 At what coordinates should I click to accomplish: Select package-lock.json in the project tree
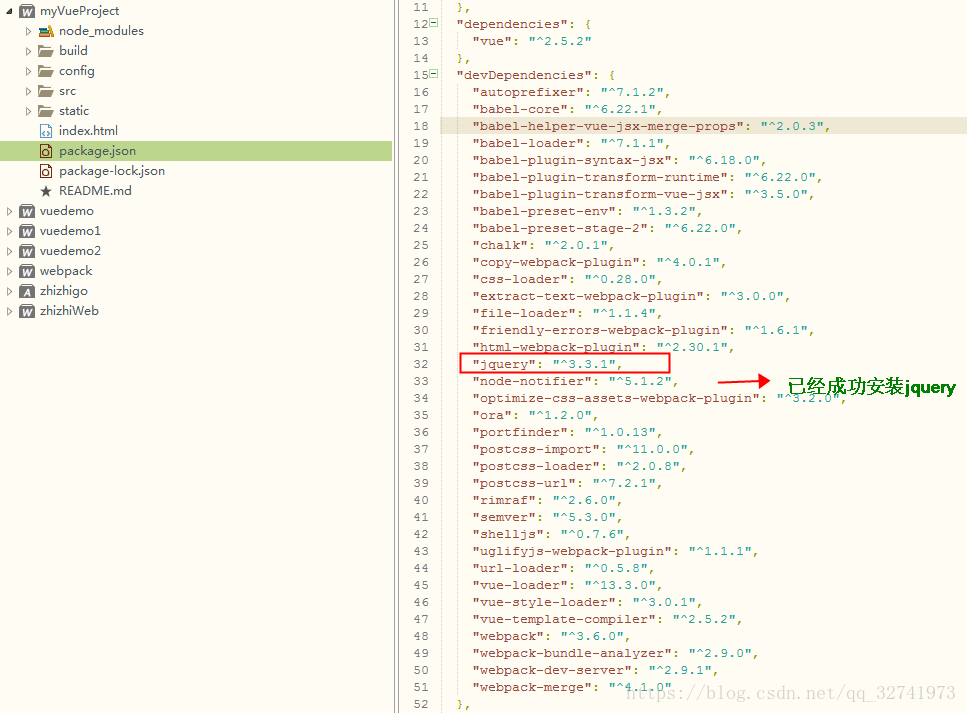pos(112,171)
